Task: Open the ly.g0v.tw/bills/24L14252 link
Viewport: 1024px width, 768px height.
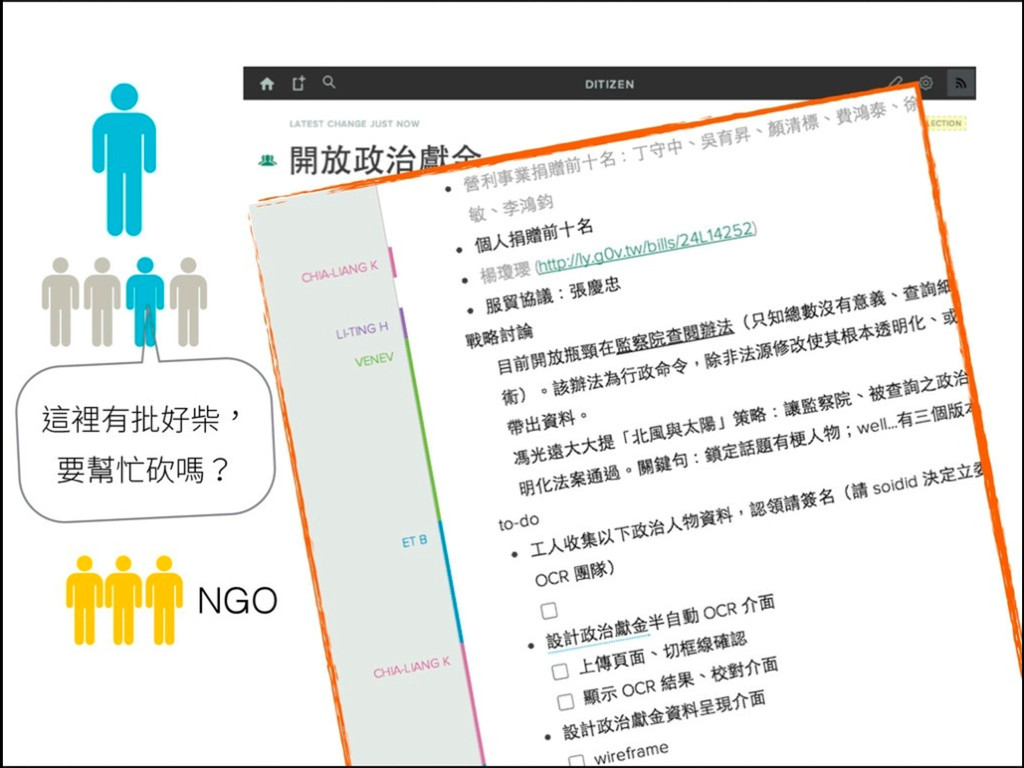Action: click(x=645, y=248)
